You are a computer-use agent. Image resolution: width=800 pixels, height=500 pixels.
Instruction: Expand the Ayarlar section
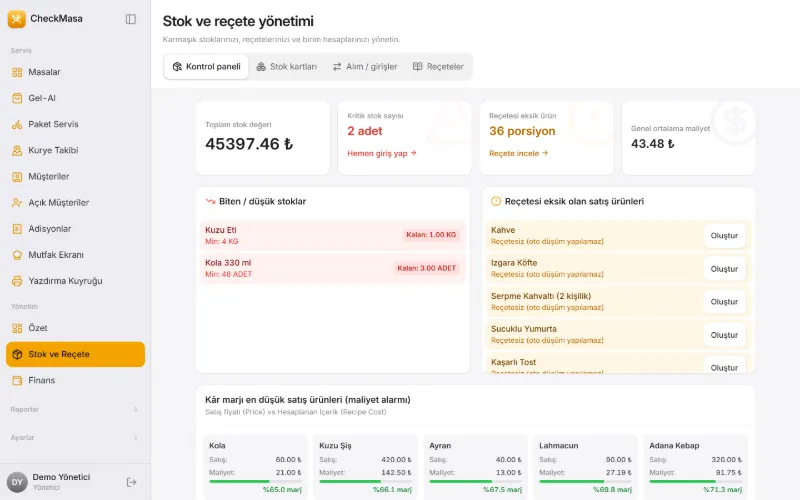tap(75, 438)
